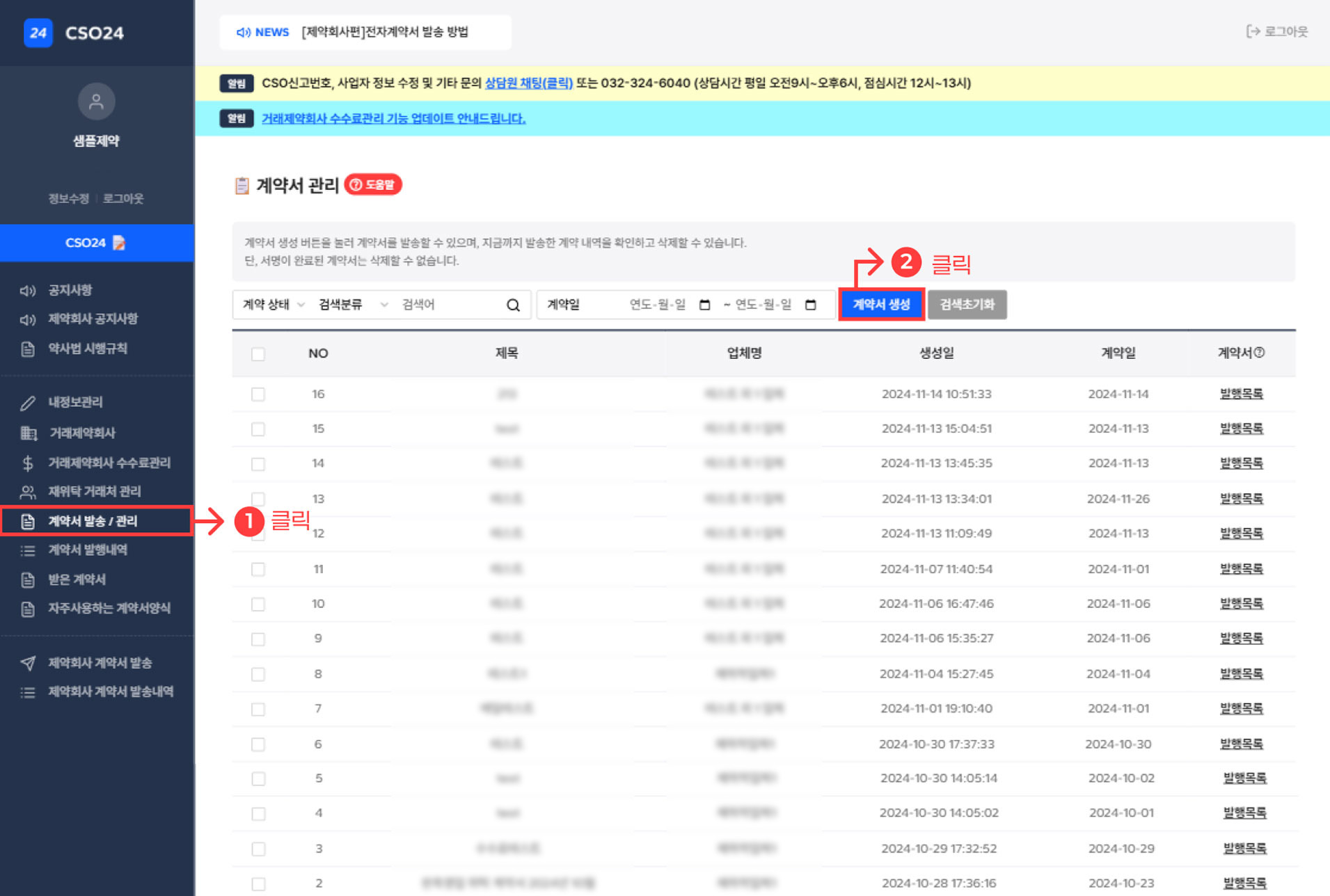
Task: Click the 거래제약회사 수수료관리 dollar icon
Action: [x=28, y=463]
